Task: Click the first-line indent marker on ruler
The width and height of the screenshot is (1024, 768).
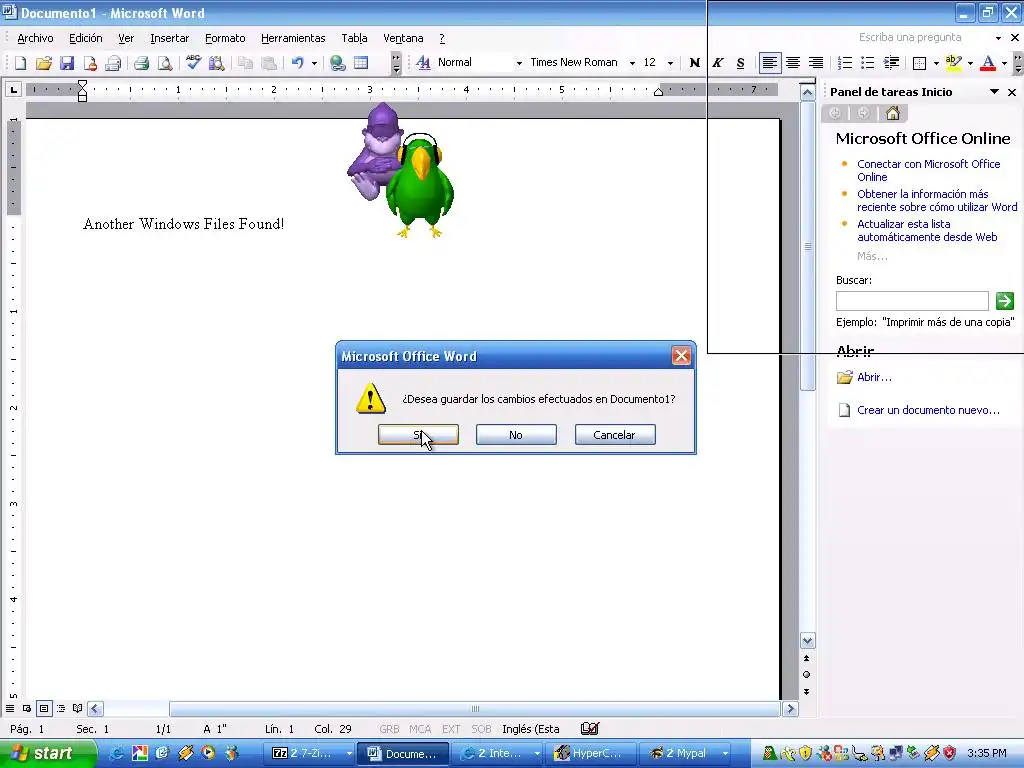Action: tap(82, 85)
